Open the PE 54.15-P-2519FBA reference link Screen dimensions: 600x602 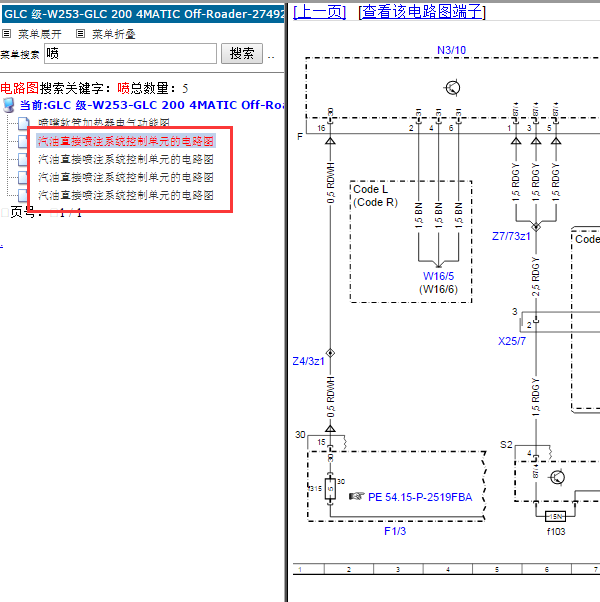(x=420, y=497)
